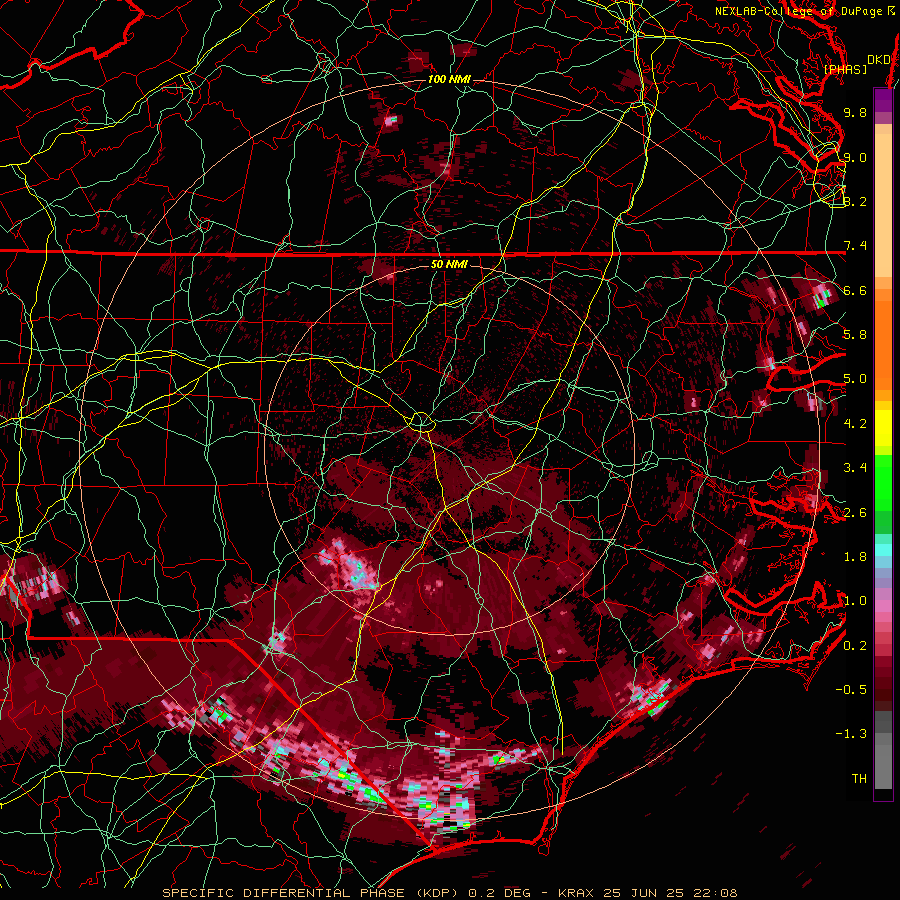Click the 1.0 legend value
900x900 pixels.
click(x=855, y=601)
